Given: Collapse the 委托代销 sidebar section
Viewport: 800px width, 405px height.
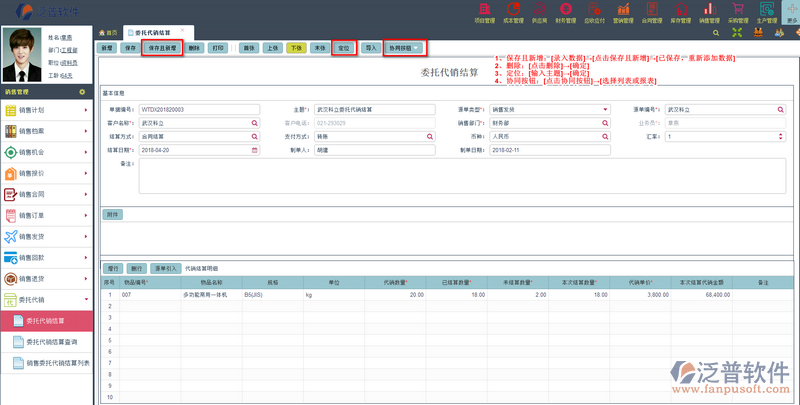Looking at the screenshot, I should (48, 299).
